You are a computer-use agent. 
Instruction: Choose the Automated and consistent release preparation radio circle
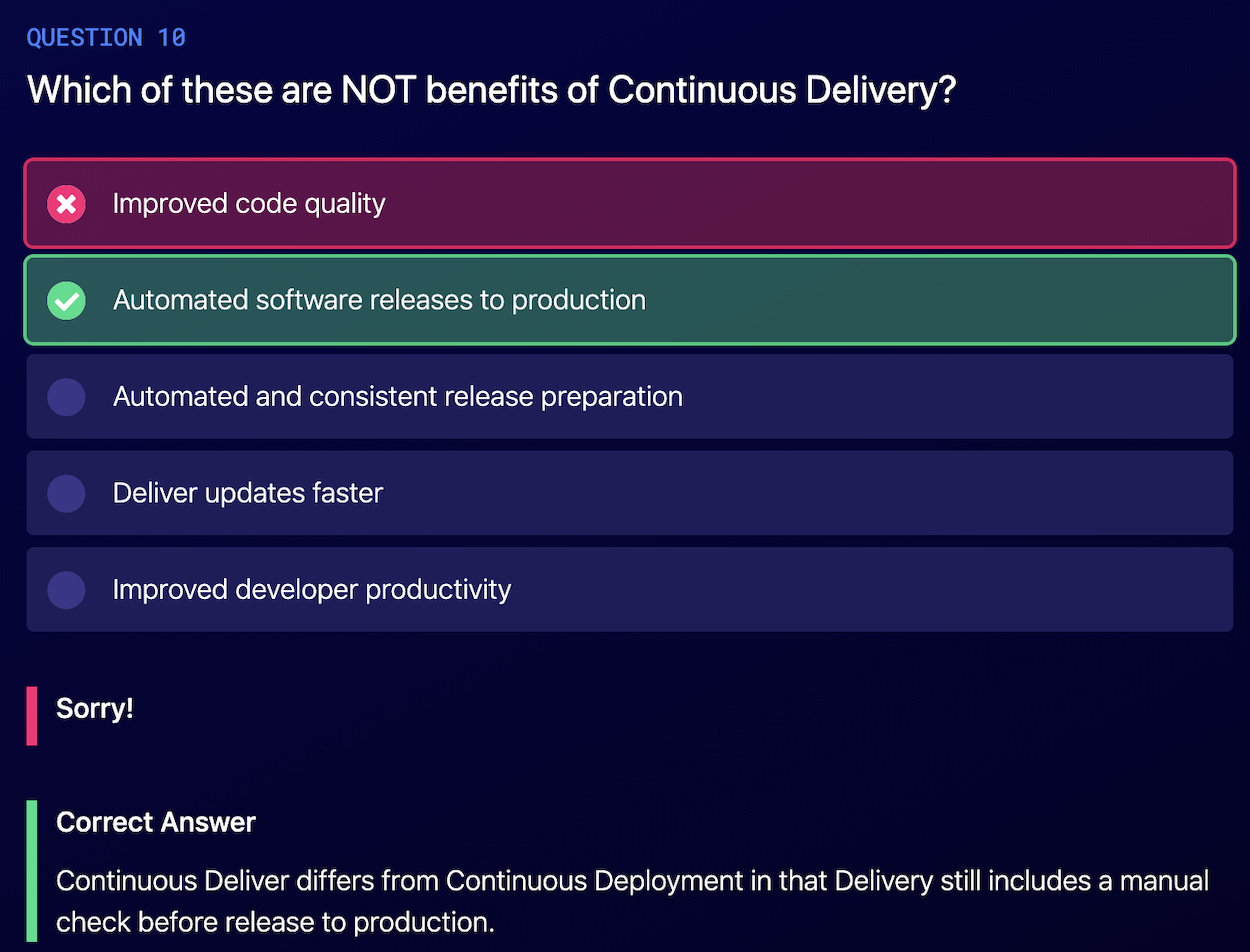[66, 397]
